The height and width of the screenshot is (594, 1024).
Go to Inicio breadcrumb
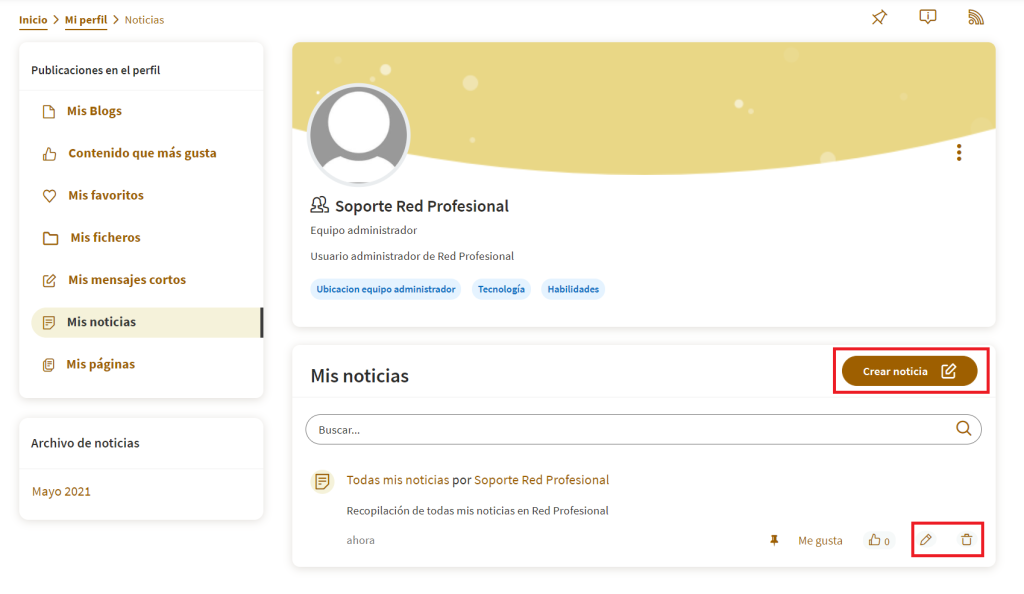33,20
